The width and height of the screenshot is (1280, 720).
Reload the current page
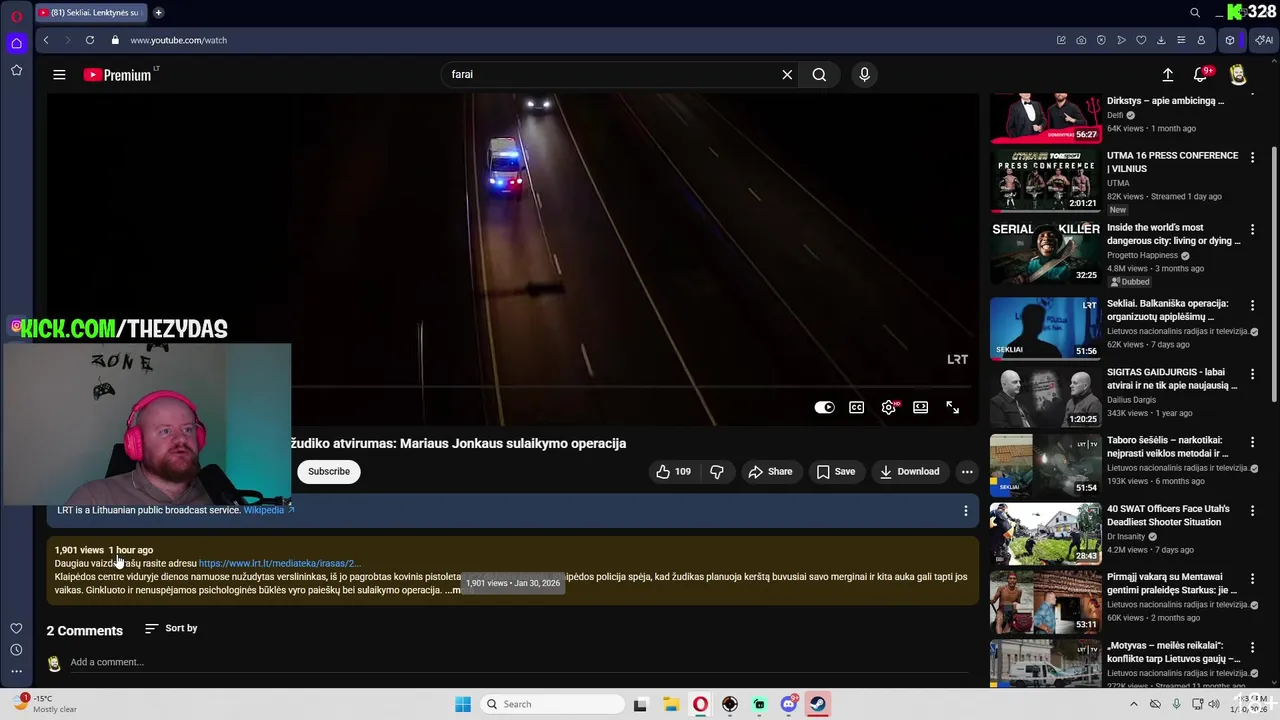(90, 40)
